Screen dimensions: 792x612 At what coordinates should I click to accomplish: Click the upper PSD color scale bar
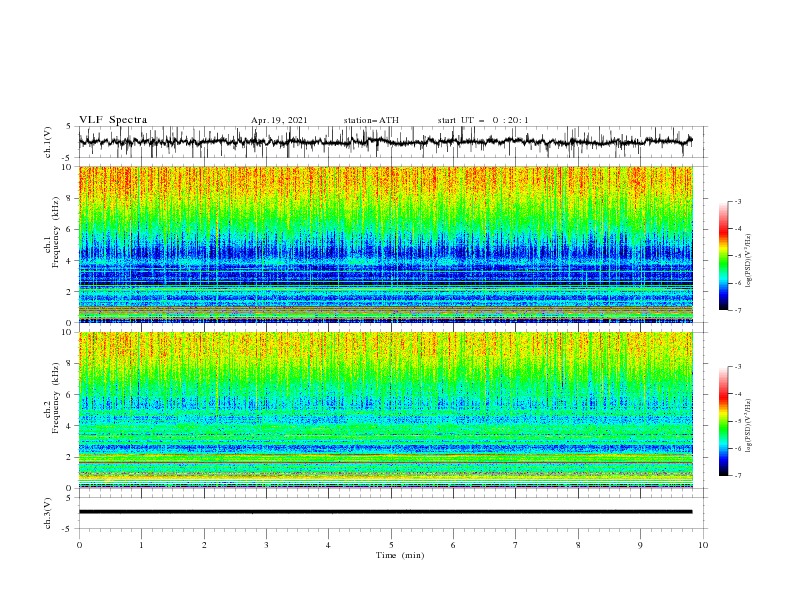pyautogui.click(x=723, y=256)
